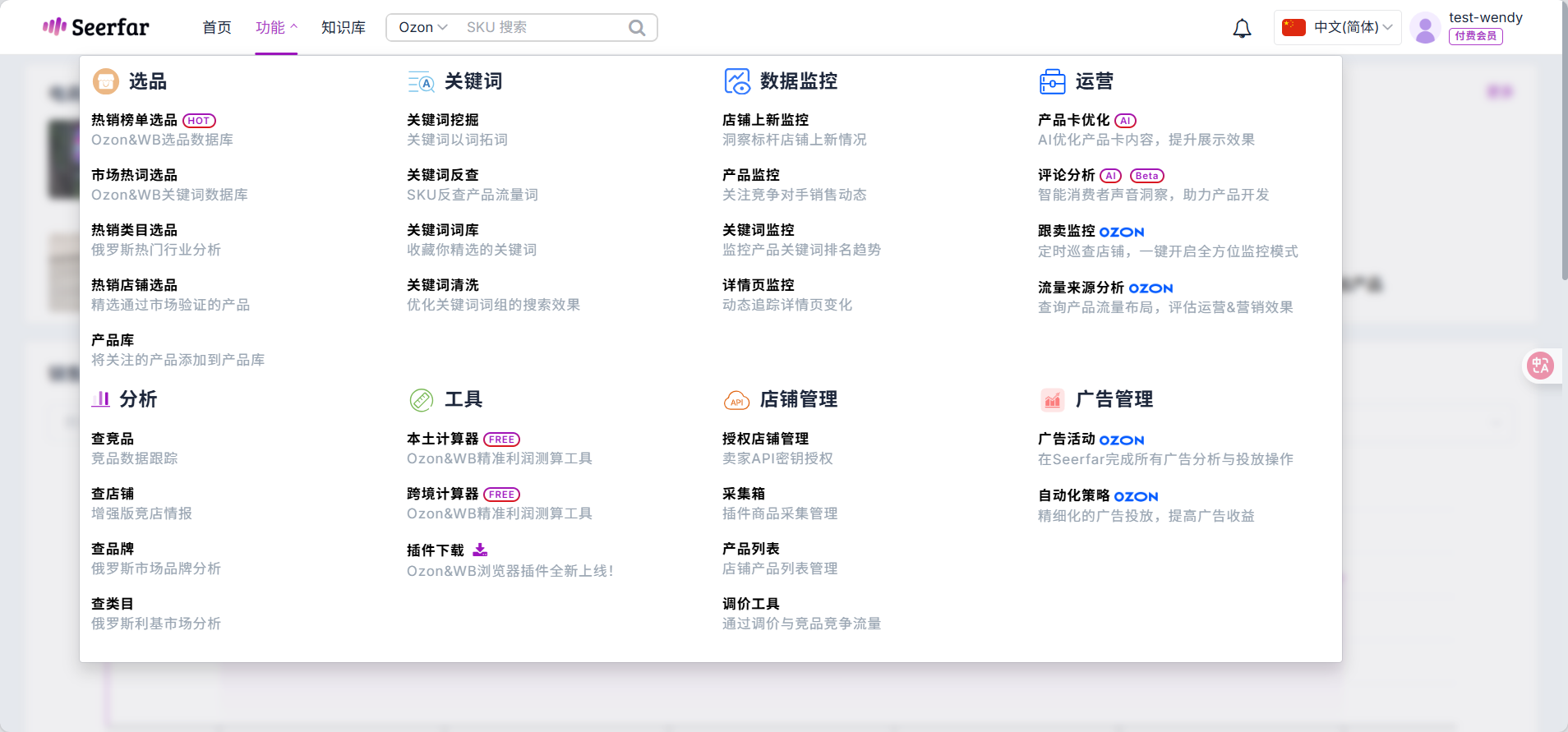Click the 工具 ruler icon
This screenshot has height=732, width=1568.
pos(422,400)
